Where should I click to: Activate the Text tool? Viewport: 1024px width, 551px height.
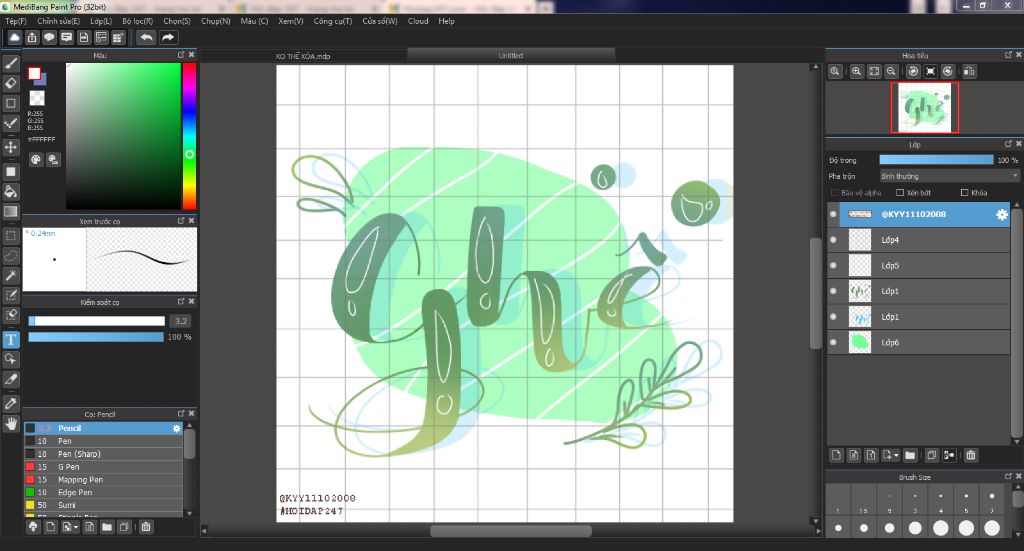pyautogui.click(x=10, y=339)
